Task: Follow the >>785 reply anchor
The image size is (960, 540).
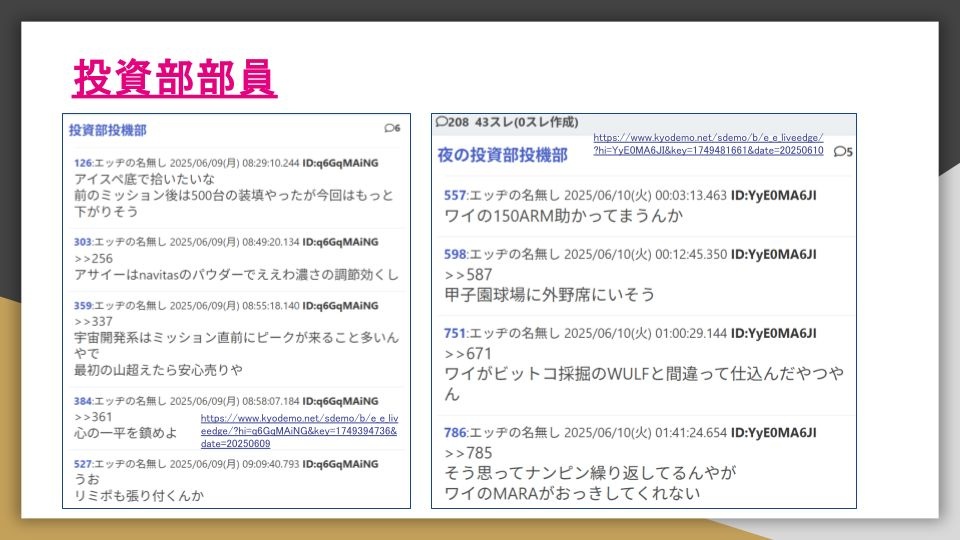Action: pos(465,452)
